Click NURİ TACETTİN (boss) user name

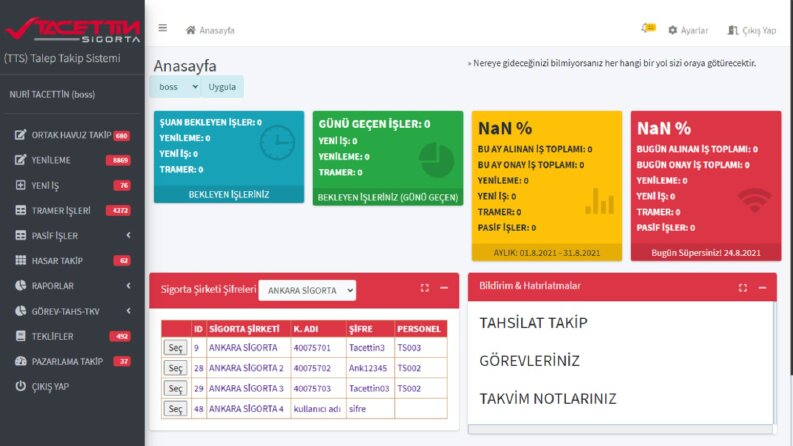click(52, 95)
